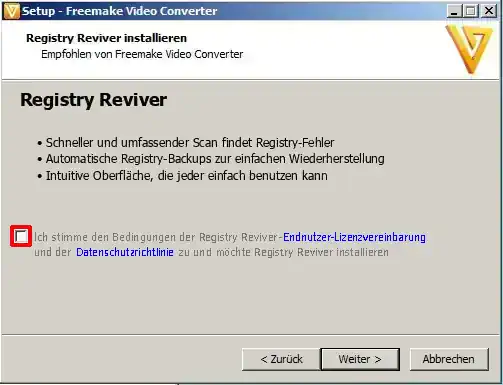Cancel setup with the Abbrechen button

click(x=449, y=359)
